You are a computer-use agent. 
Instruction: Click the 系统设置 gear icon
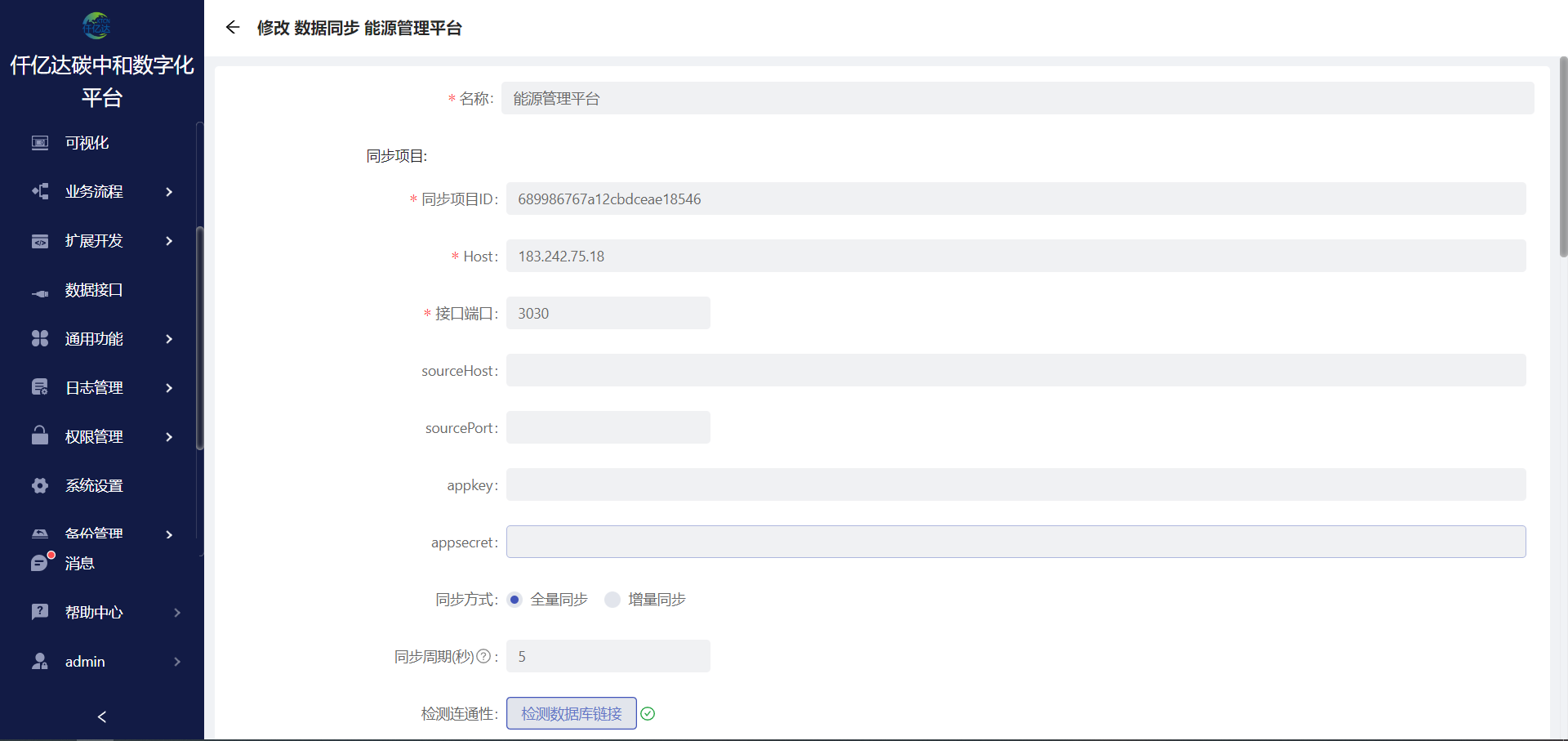(40, 485)
